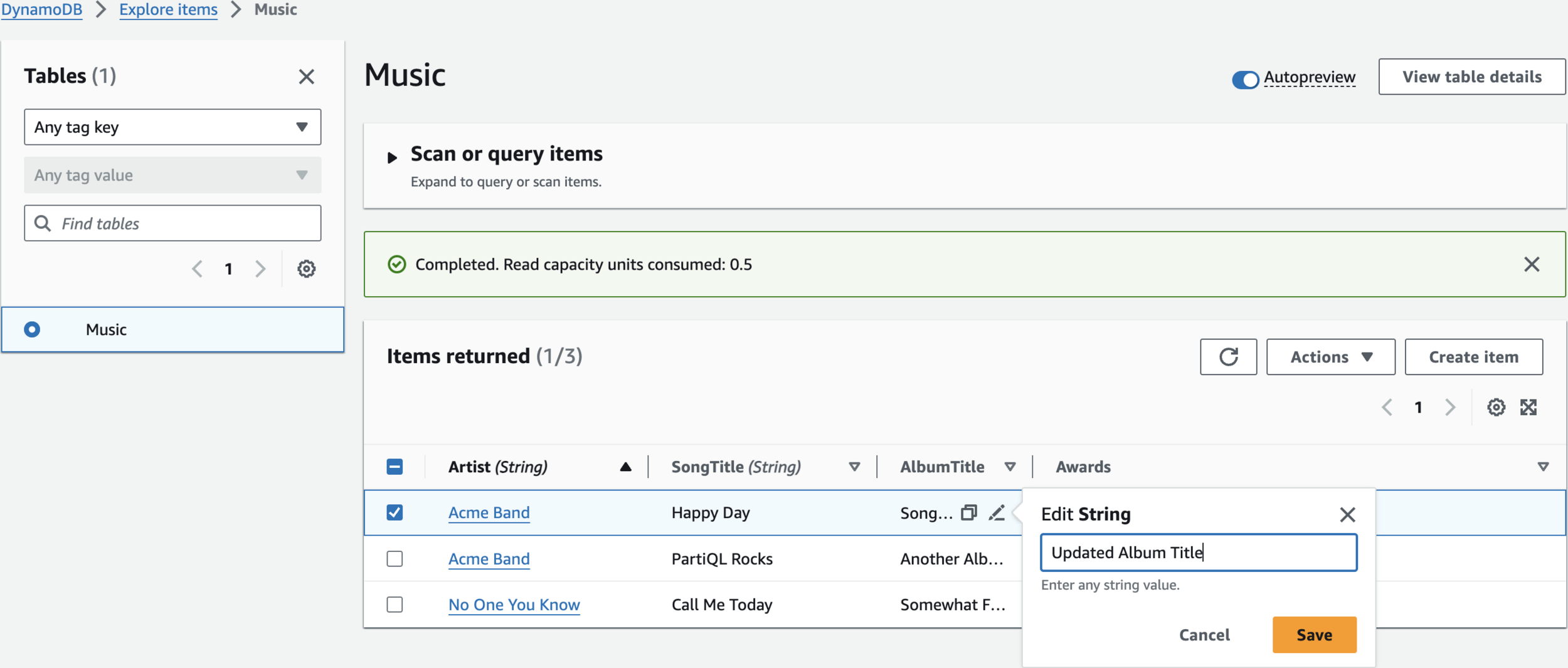
Task: Click the refresh items icon button
Action: click(x=1228, y=357)
